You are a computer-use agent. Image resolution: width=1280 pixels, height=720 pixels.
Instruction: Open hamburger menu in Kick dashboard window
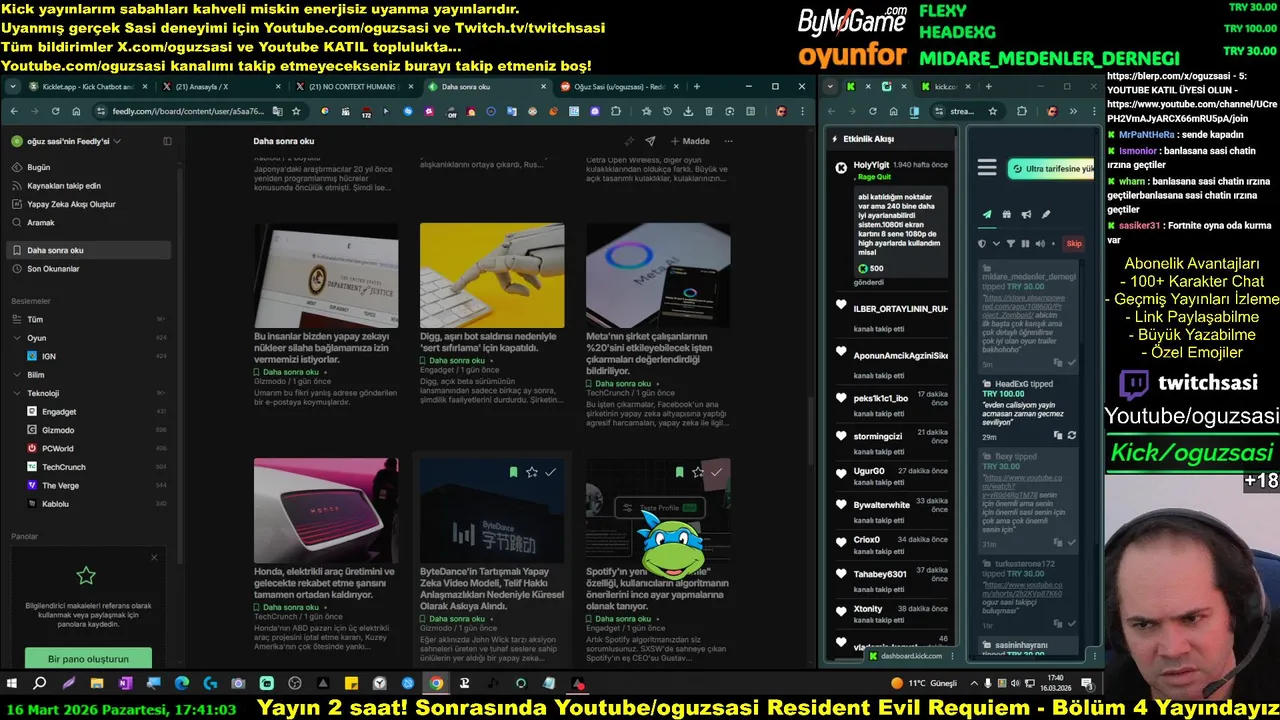tap(987, 168)
